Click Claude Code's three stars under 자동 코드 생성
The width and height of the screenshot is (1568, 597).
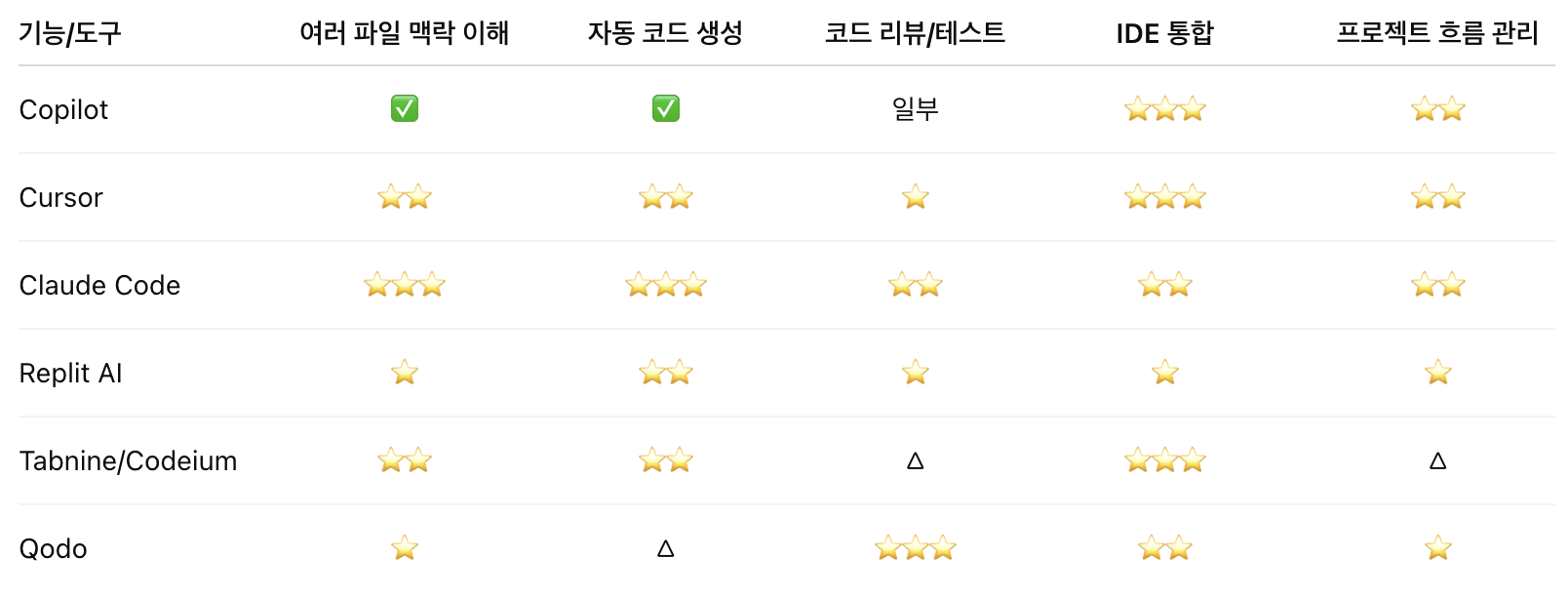tap(666, 285)
